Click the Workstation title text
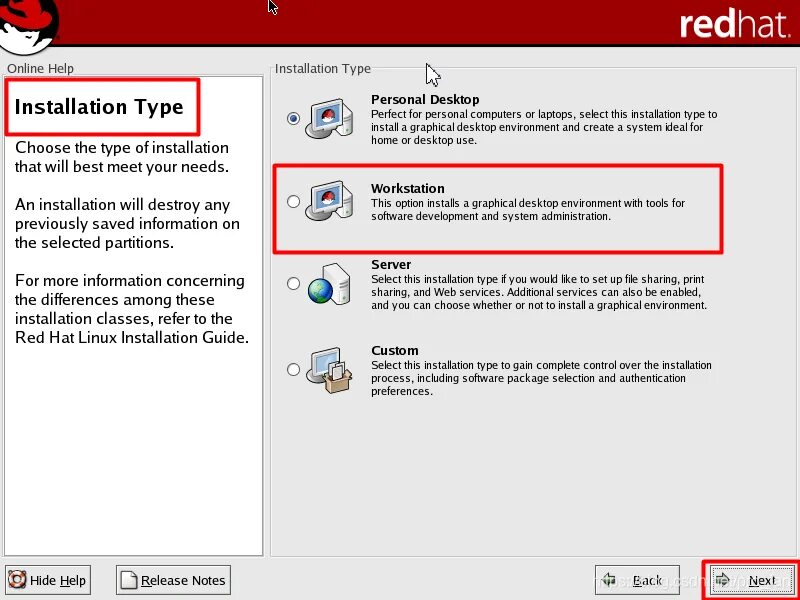The width and height of the screenshot is (800, 600). pyautogui.click(x=408, y=188)
